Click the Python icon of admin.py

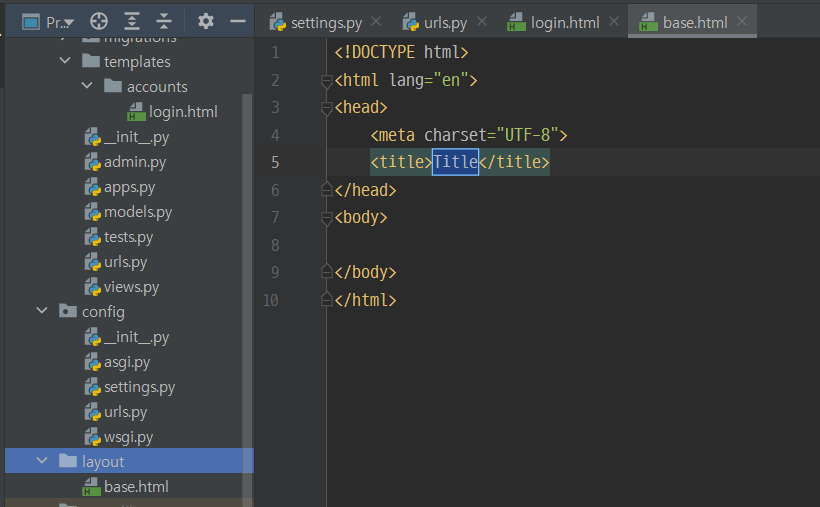(93, 162)
